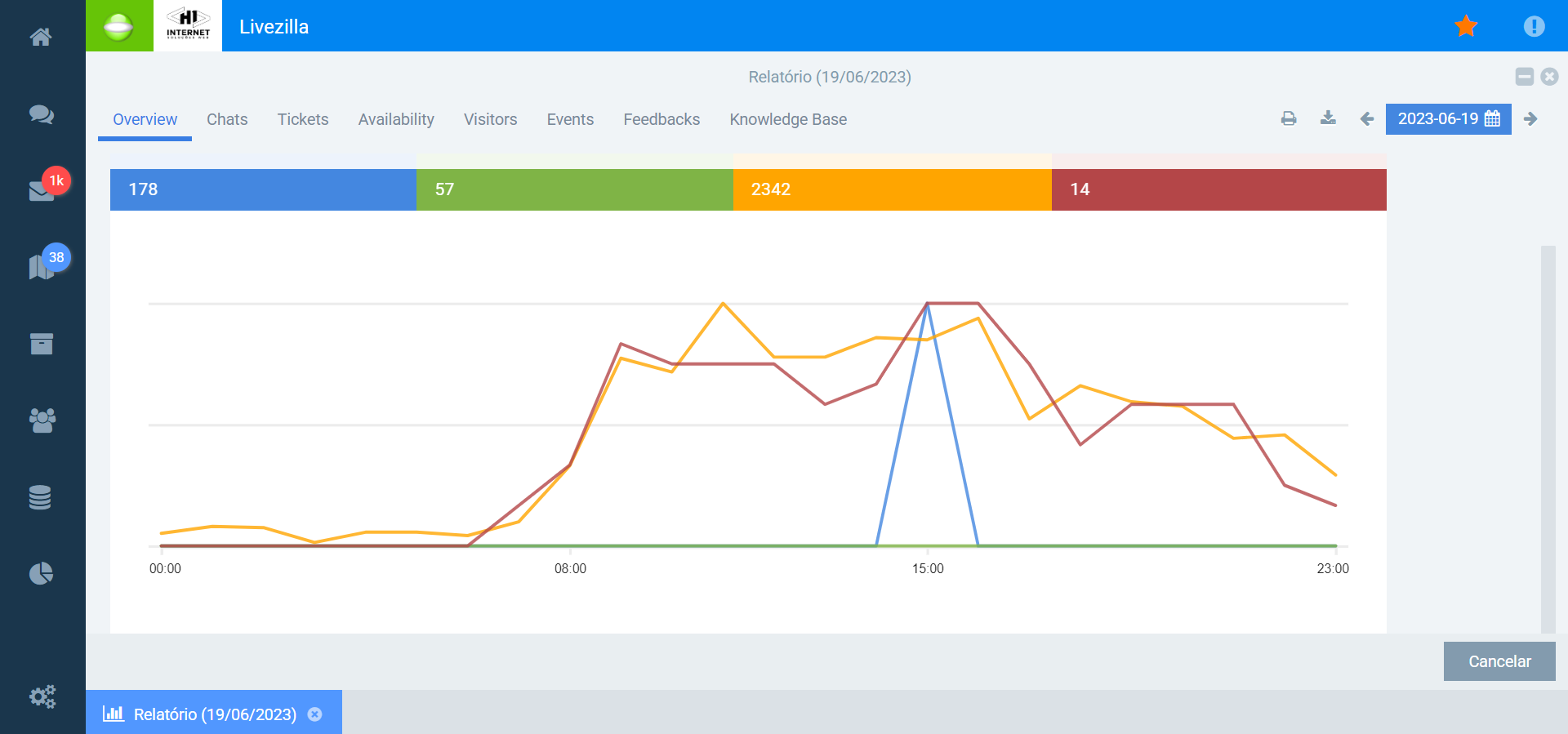Click the 15:00 label on the chart axis

(x=928, y=568)
